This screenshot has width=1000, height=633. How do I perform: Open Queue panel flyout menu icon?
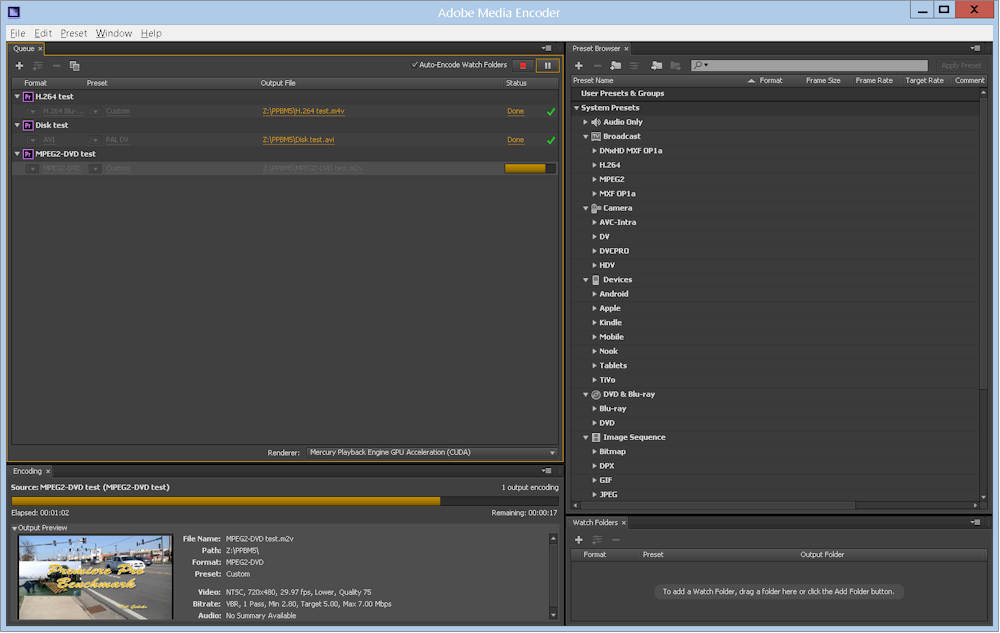tap(547, 48)
